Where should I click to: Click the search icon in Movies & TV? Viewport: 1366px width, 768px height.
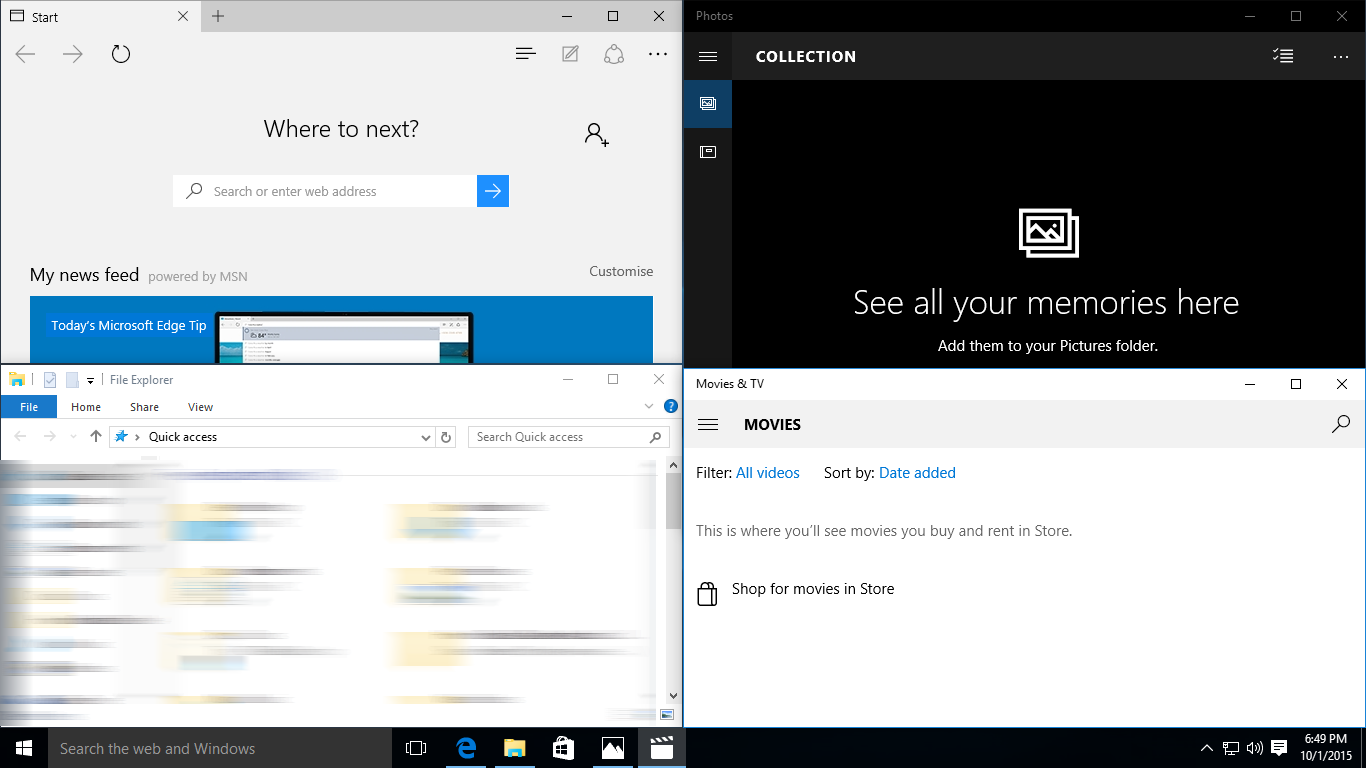(1341, 424)
